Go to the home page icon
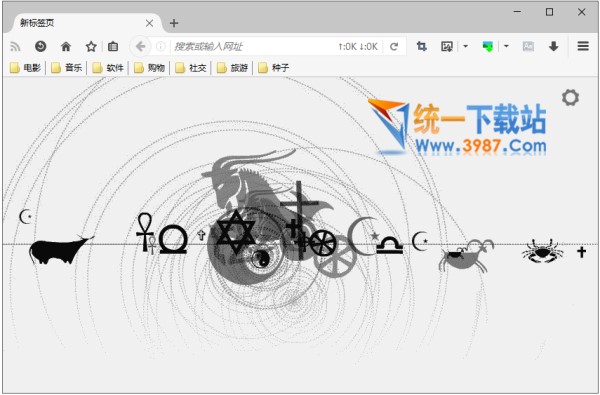 (x=66, y=47)
